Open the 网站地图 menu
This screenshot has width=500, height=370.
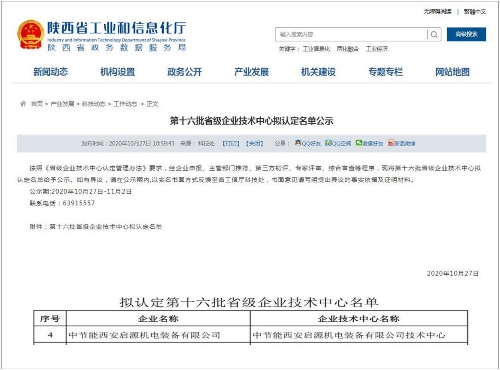click(x=452, y=72)
